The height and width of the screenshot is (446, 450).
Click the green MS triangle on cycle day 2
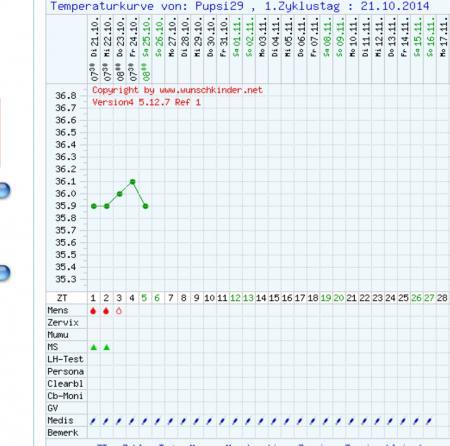pos(106,347)
